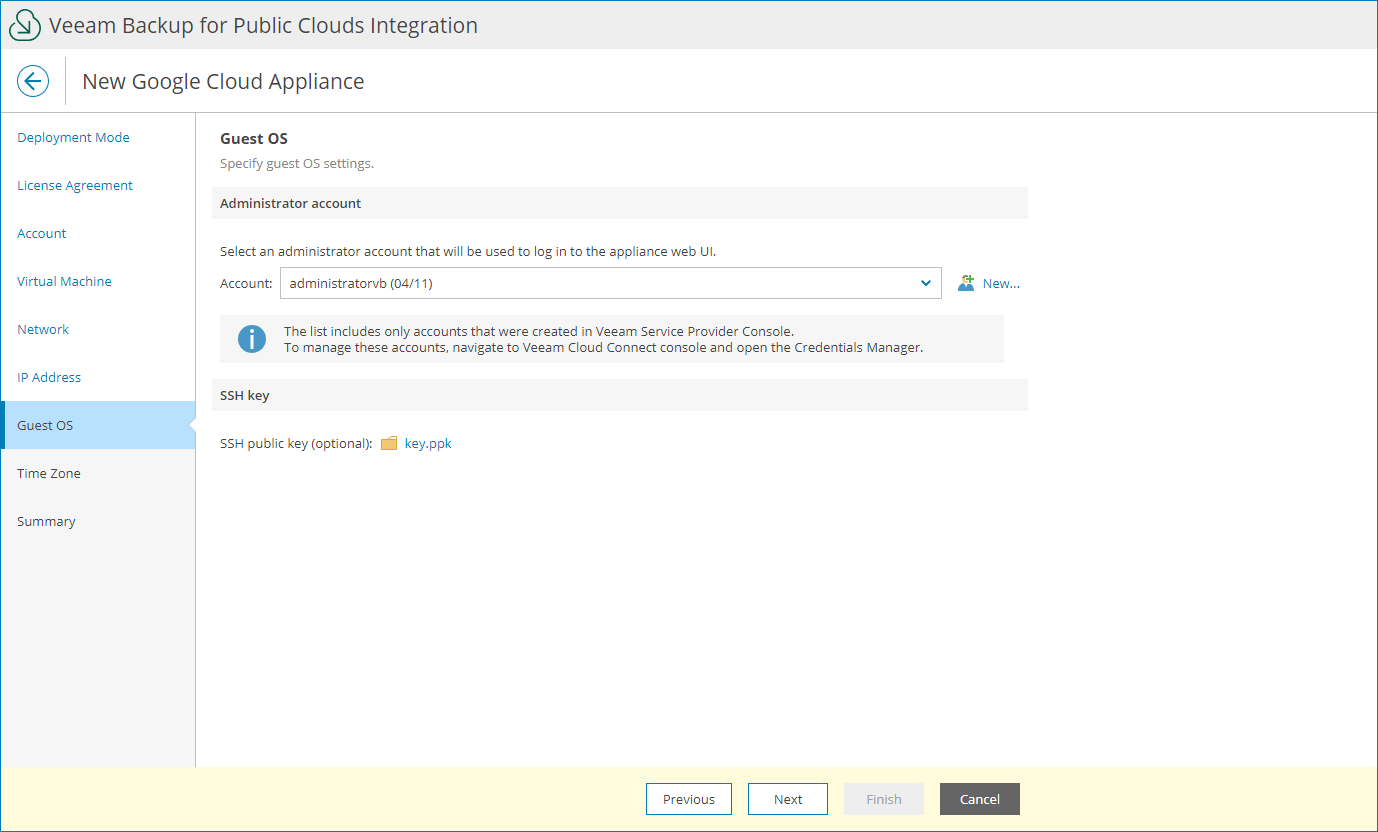Switch to the Virtual Machine step
1378x832 pixels.
point(64,281)
